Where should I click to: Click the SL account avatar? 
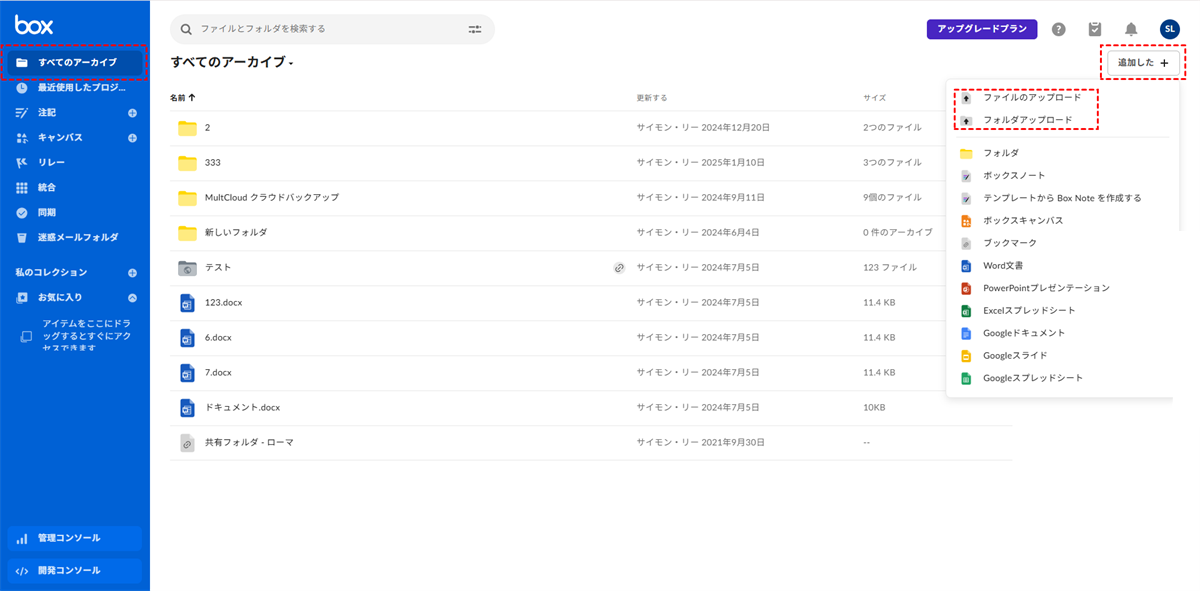click(x=1169, y=29)
